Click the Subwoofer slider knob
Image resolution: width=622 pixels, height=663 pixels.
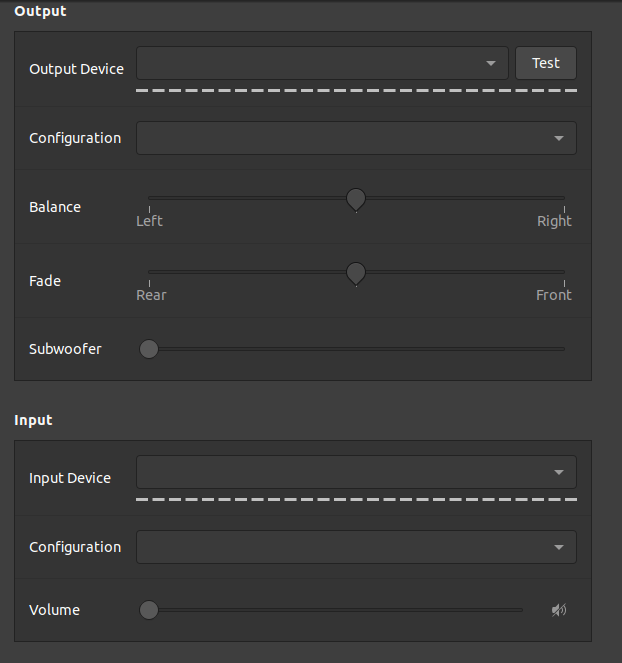coord(149,349)
